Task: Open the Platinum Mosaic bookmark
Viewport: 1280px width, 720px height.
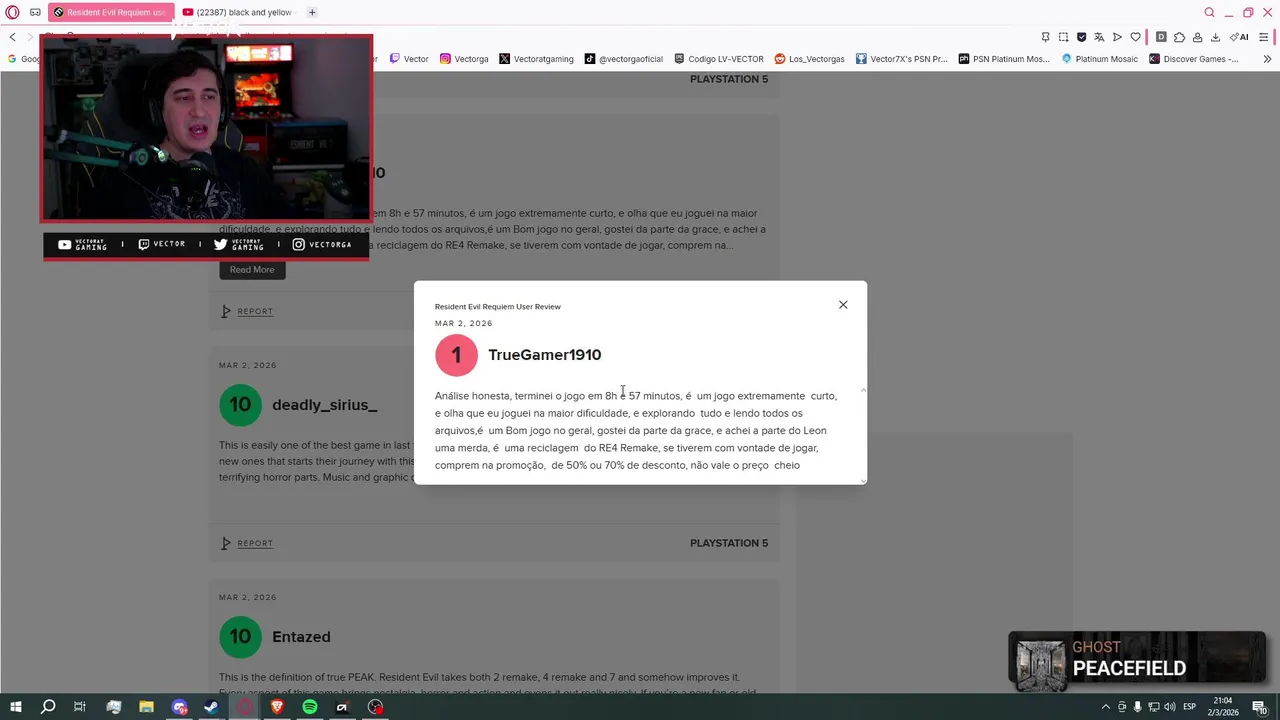Action: click(x=1100, y=59)
